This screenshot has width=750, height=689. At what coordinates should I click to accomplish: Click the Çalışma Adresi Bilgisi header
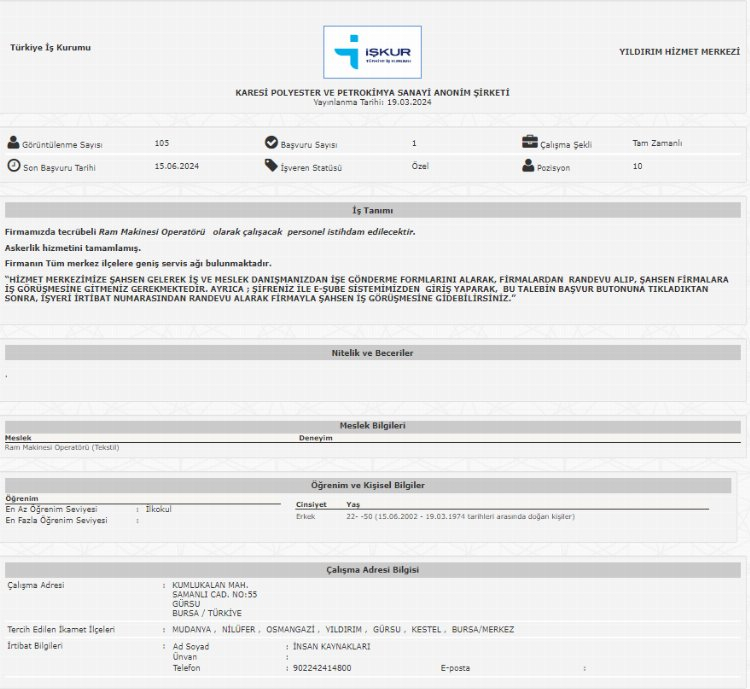(x=372, y=570)
